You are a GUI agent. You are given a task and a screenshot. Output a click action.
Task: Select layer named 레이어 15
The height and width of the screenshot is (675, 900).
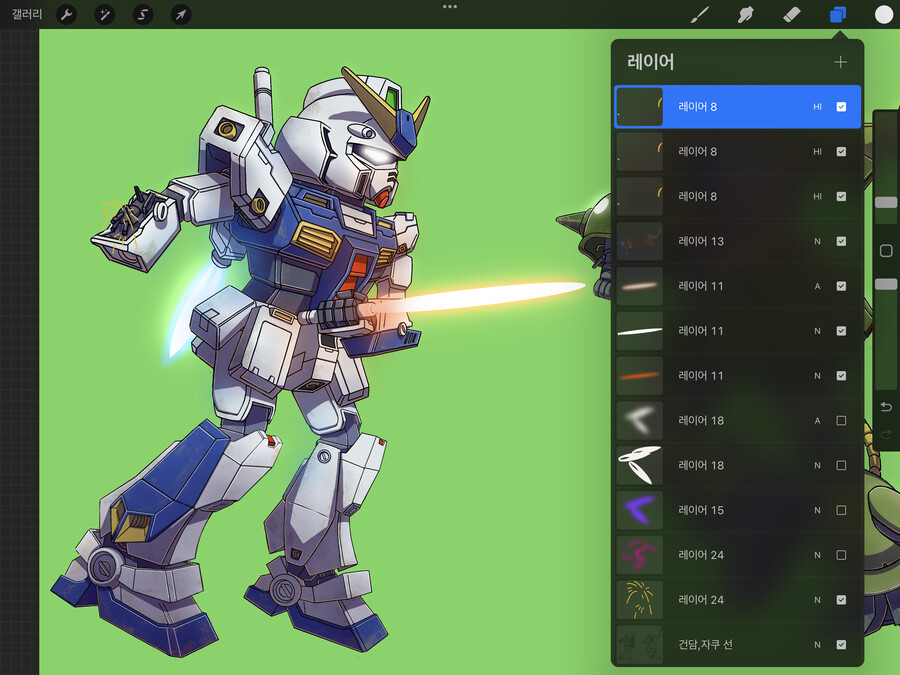[x=701, y=510]
